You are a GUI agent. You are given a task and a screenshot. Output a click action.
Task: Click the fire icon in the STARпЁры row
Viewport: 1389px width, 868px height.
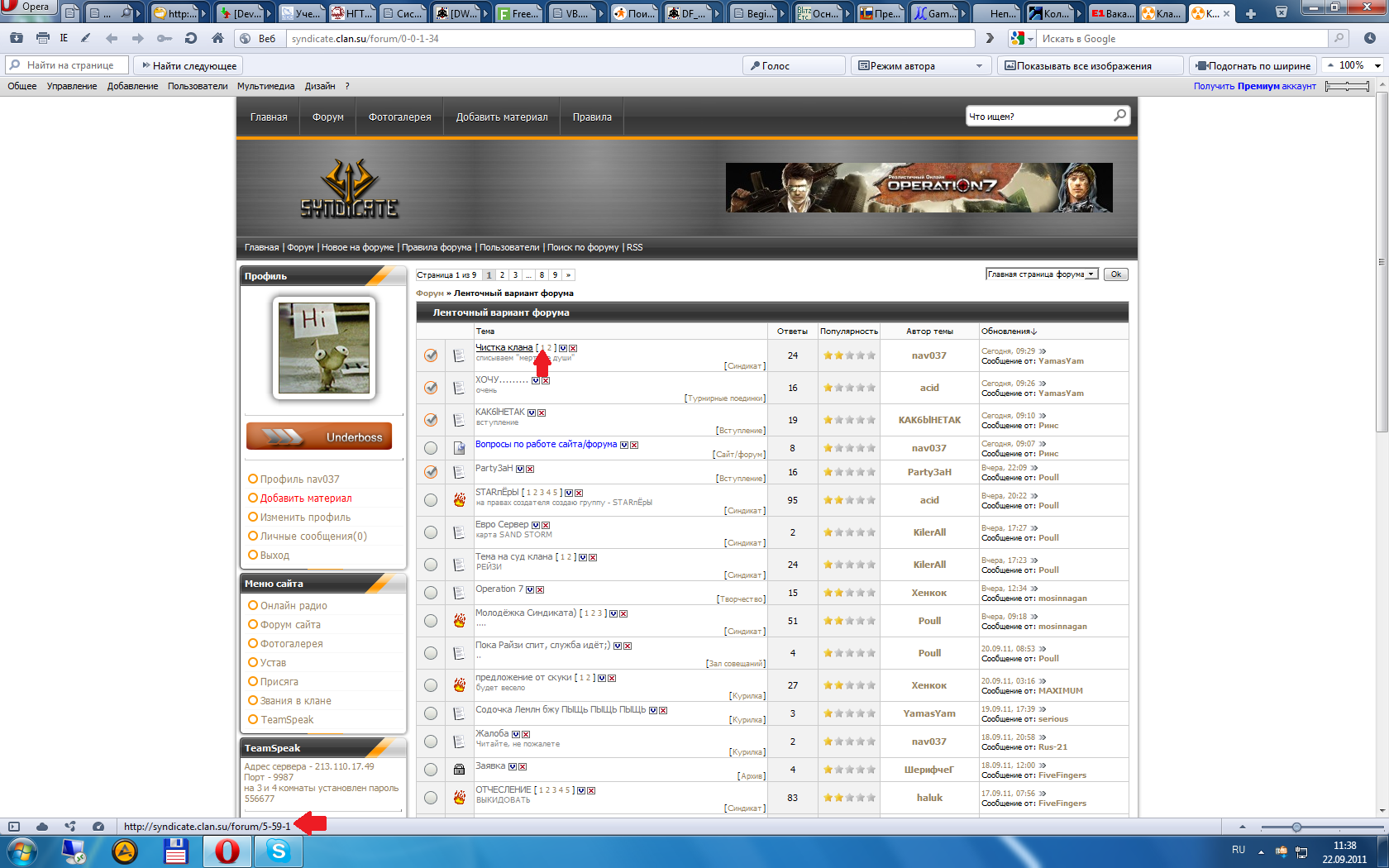[459, 499]
